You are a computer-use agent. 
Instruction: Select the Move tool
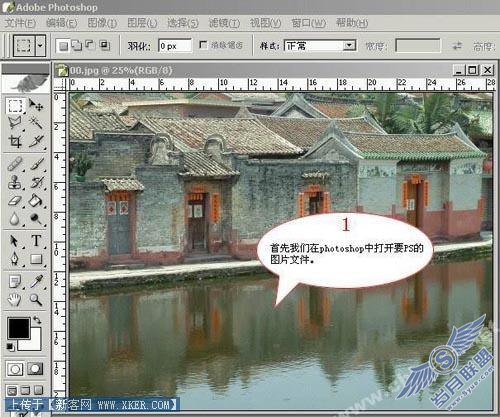(36, 105)
